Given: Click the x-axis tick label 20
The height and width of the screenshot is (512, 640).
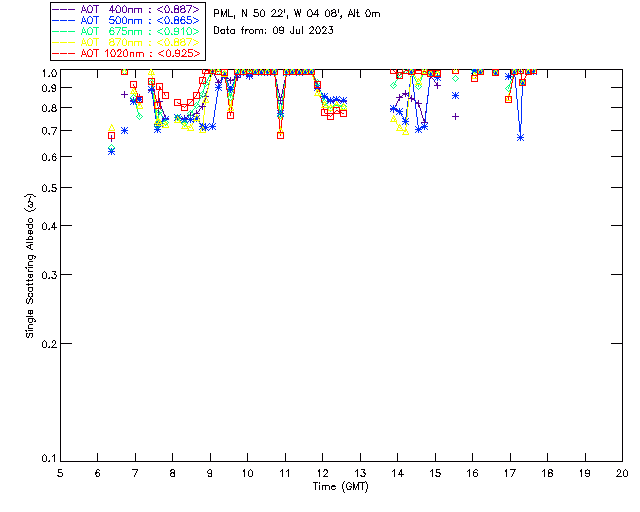Looking at the screenshot, I should [x=622, y=473].
